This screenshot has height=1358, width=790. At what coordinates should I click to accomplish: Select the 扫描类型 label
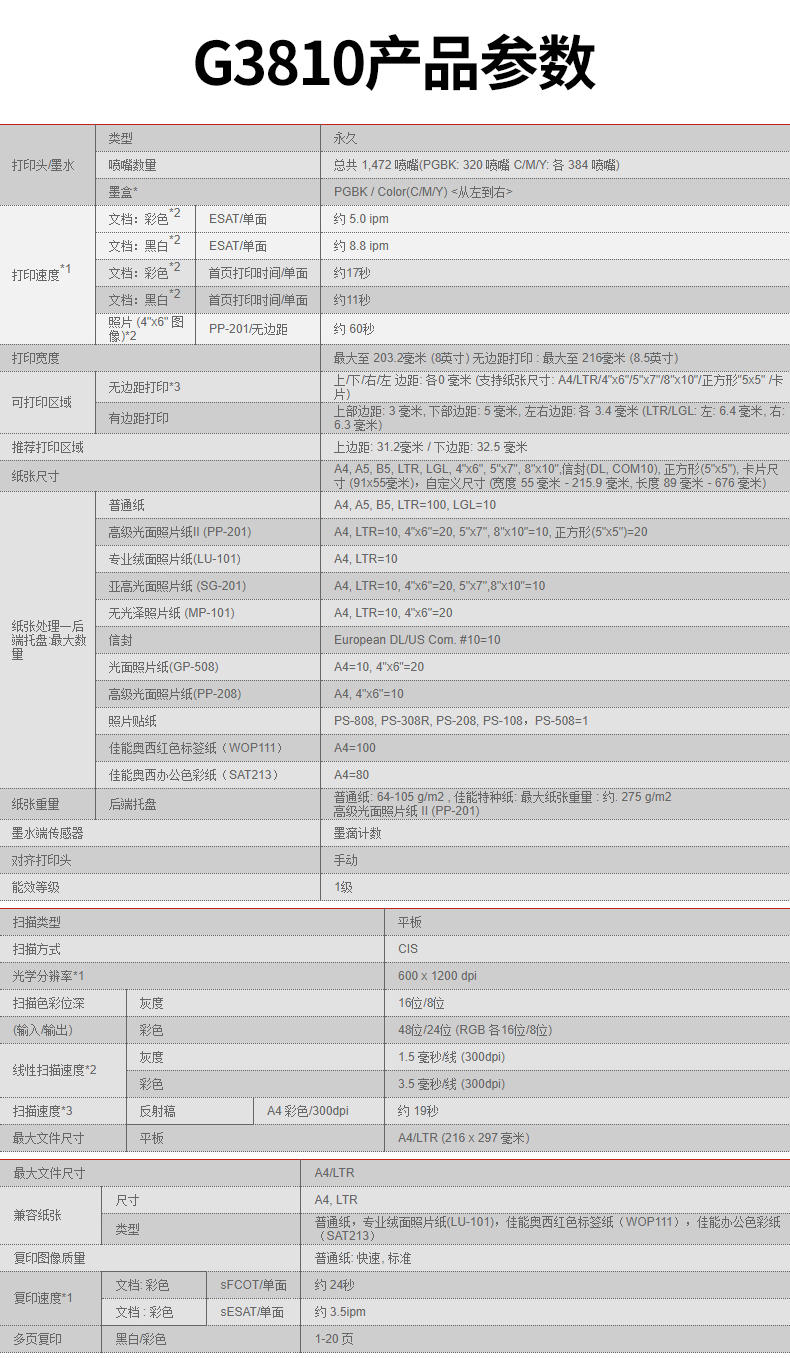tap(36, 922)
